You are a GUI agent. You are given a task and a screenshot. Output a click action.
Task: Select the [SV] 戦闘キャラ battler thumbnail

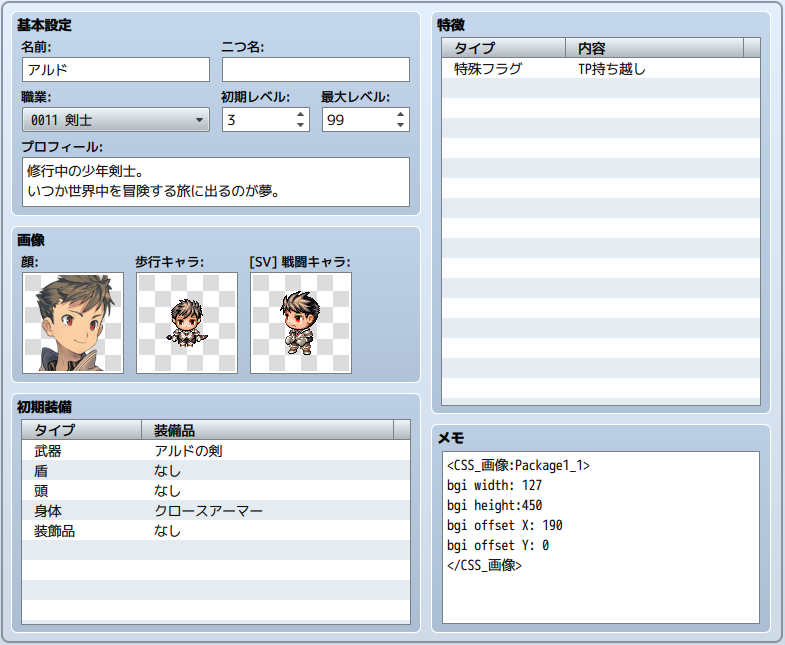click(x=301, y=323)
